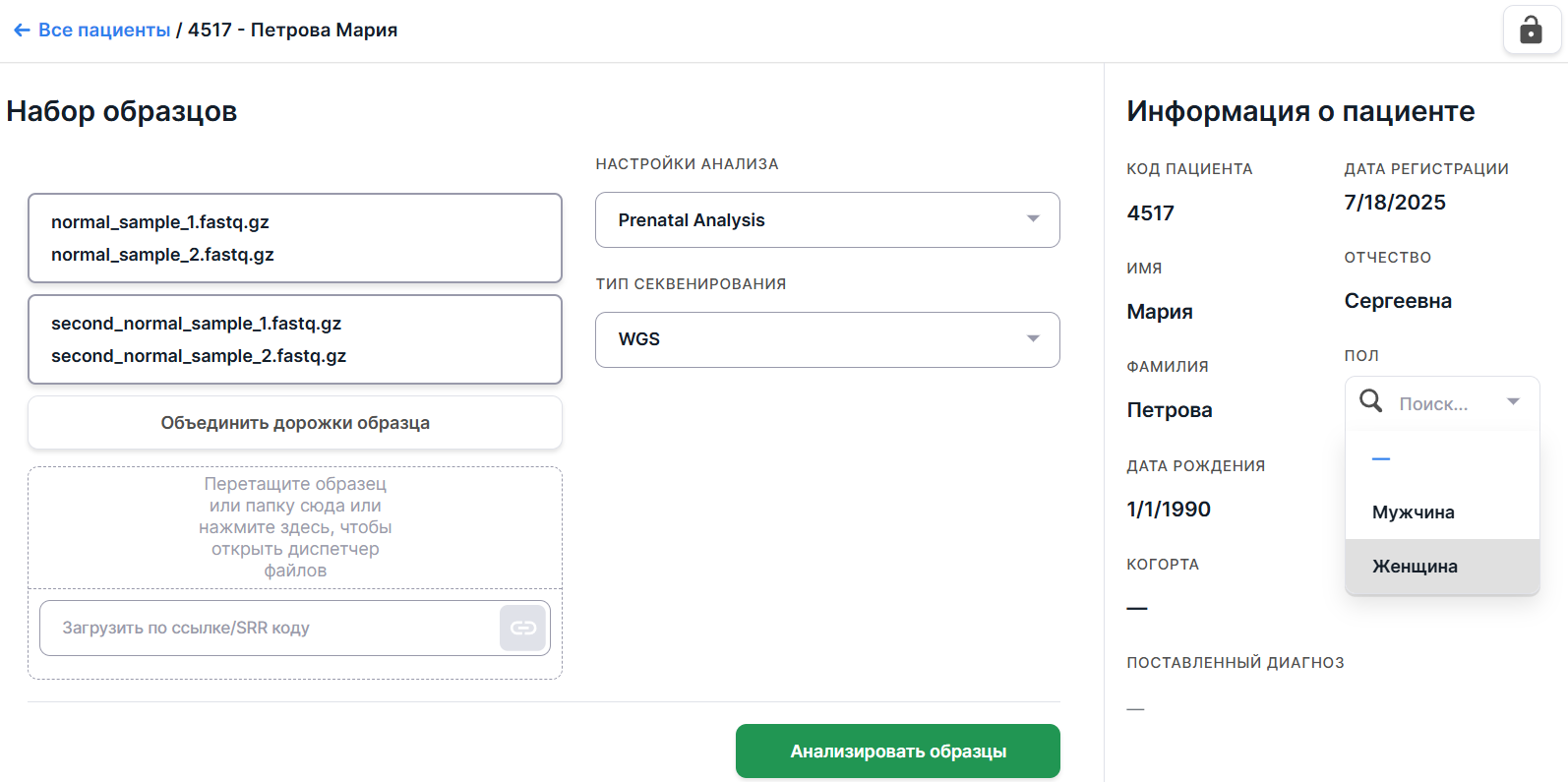This screenshot has width=1568, height=782.
Task: Click Объединить дорожки образца button
Action: click(295, 423)
